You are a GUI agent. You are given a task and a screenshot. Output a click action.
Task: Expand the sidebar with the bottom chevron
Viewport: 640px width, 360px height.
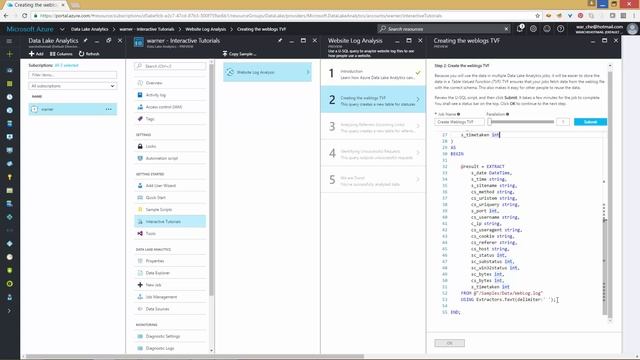click(x=9, y=311)
